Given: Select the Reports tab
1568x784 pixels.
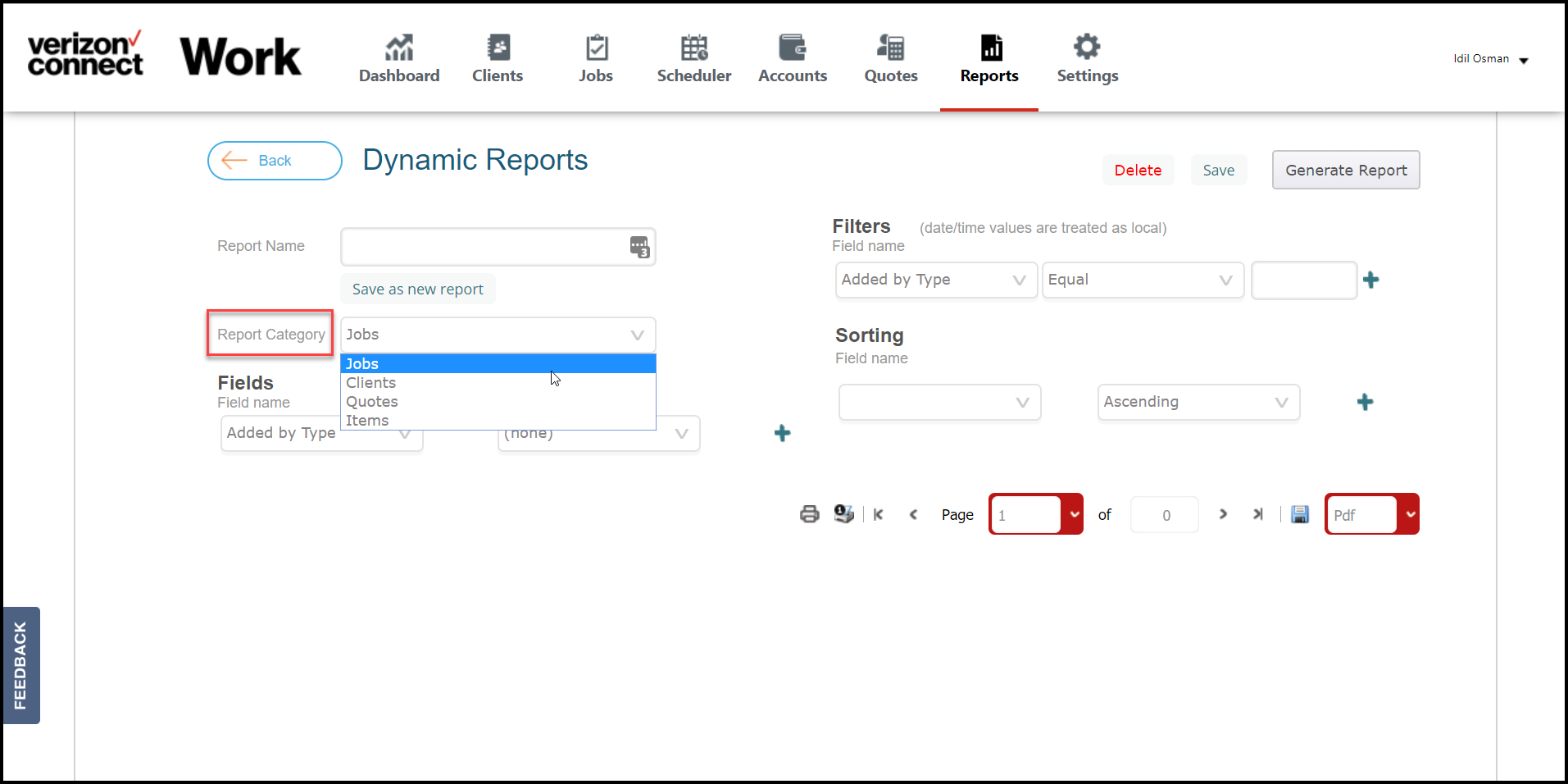Looking at the screenshot, I should [x=989, y=59].
